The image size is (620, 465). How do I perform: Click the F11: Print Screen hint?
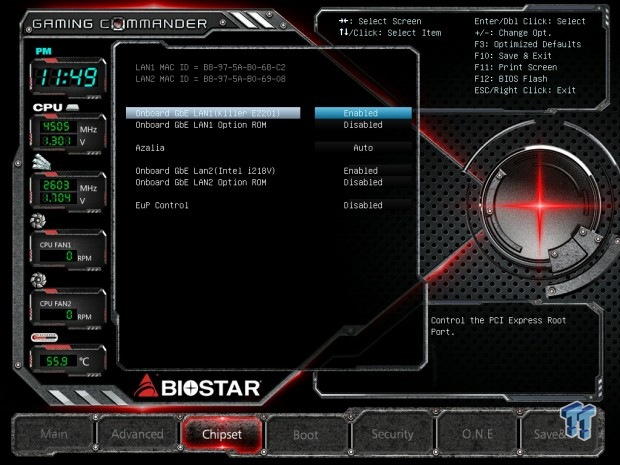pos(516,67)
